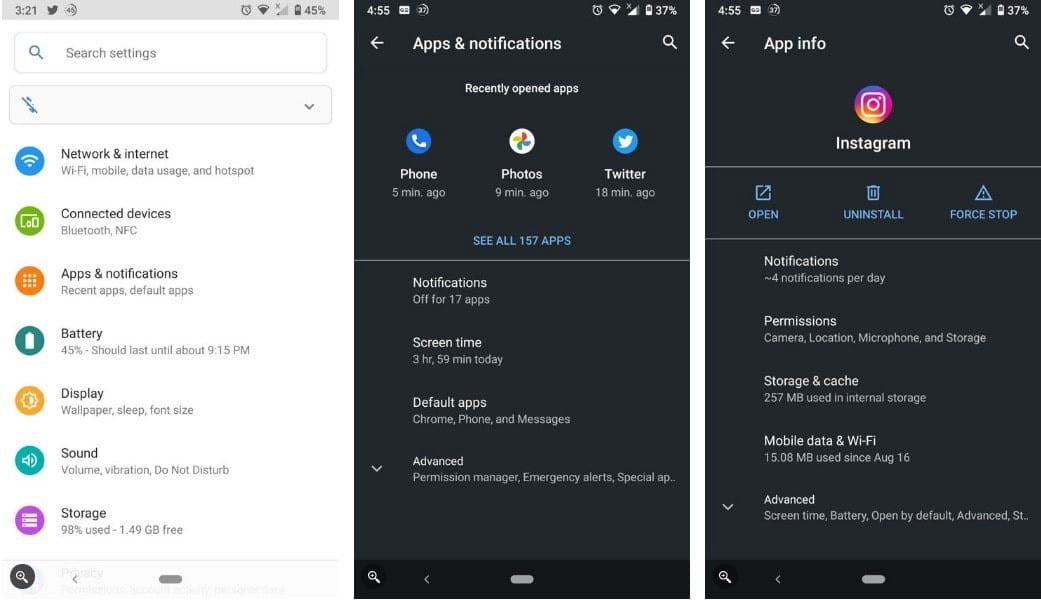Viewport: 1041px width, 600px height.
Task: Open Notifications 'Off for 17 apps'
Action: (522, 290)
